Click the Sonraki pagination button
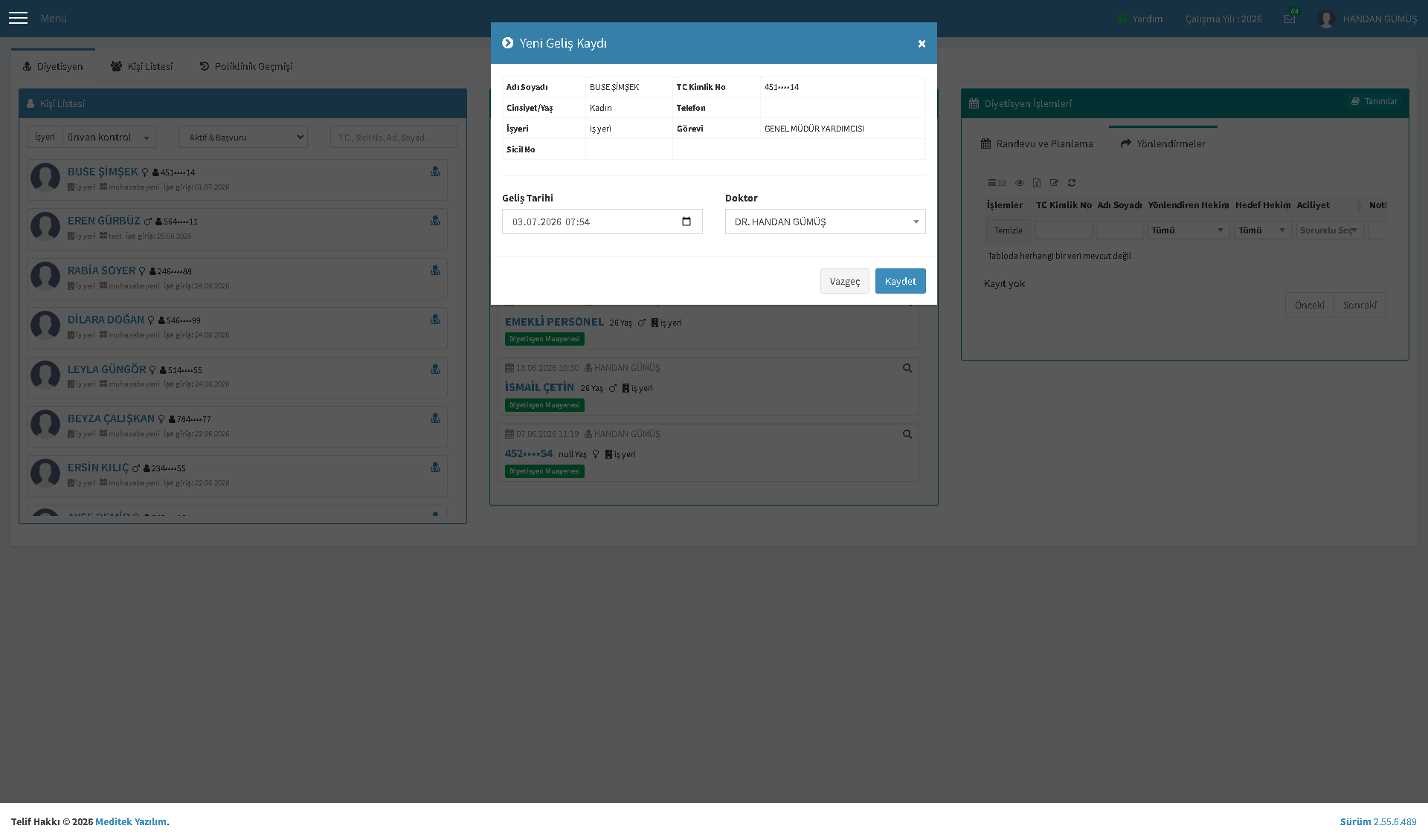 pos(1360,305)
